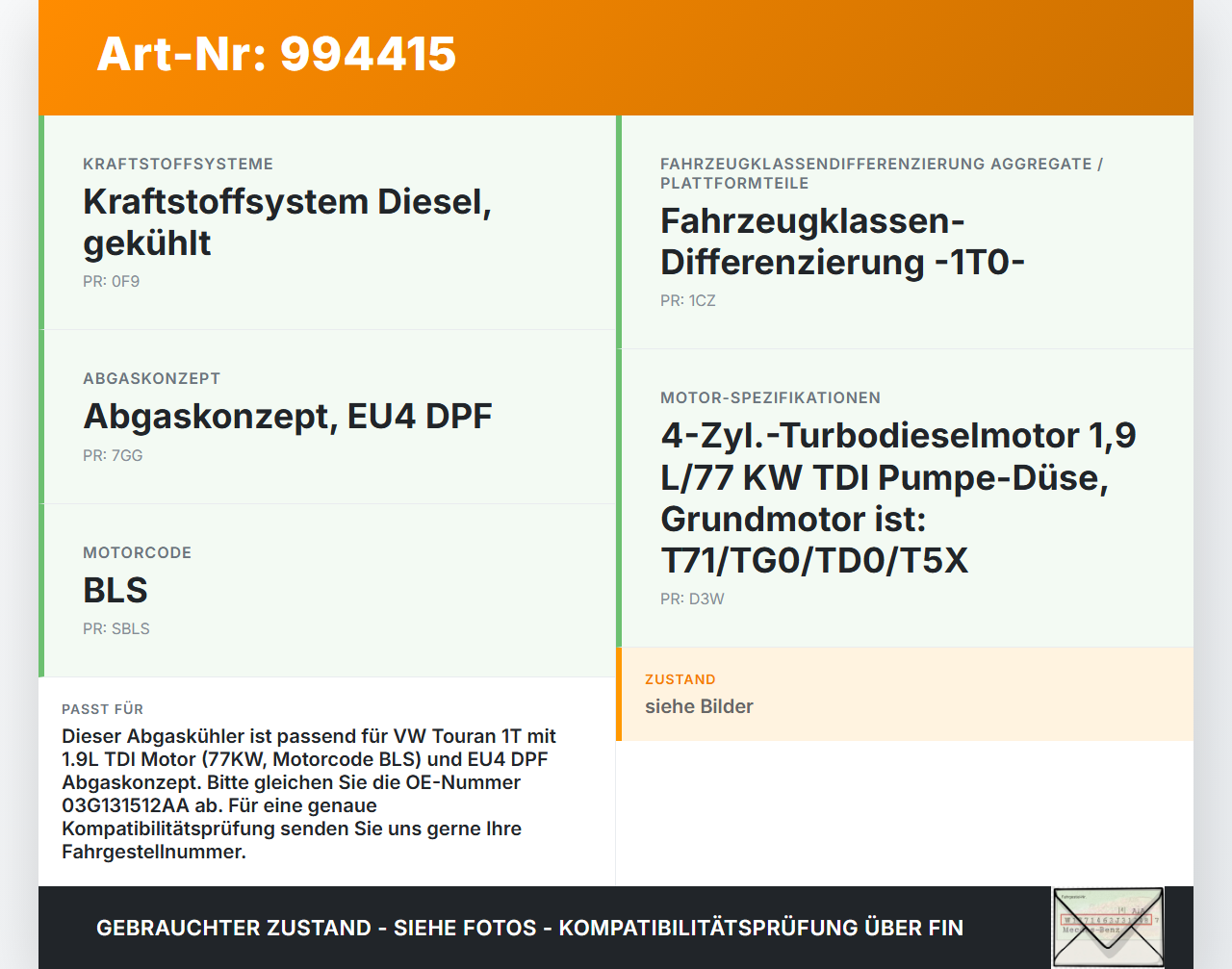Select the Fahrzeugklassen-Differenzierung -1T0- title
This screenshot has width=1232, height=969.
click(842, 242)
